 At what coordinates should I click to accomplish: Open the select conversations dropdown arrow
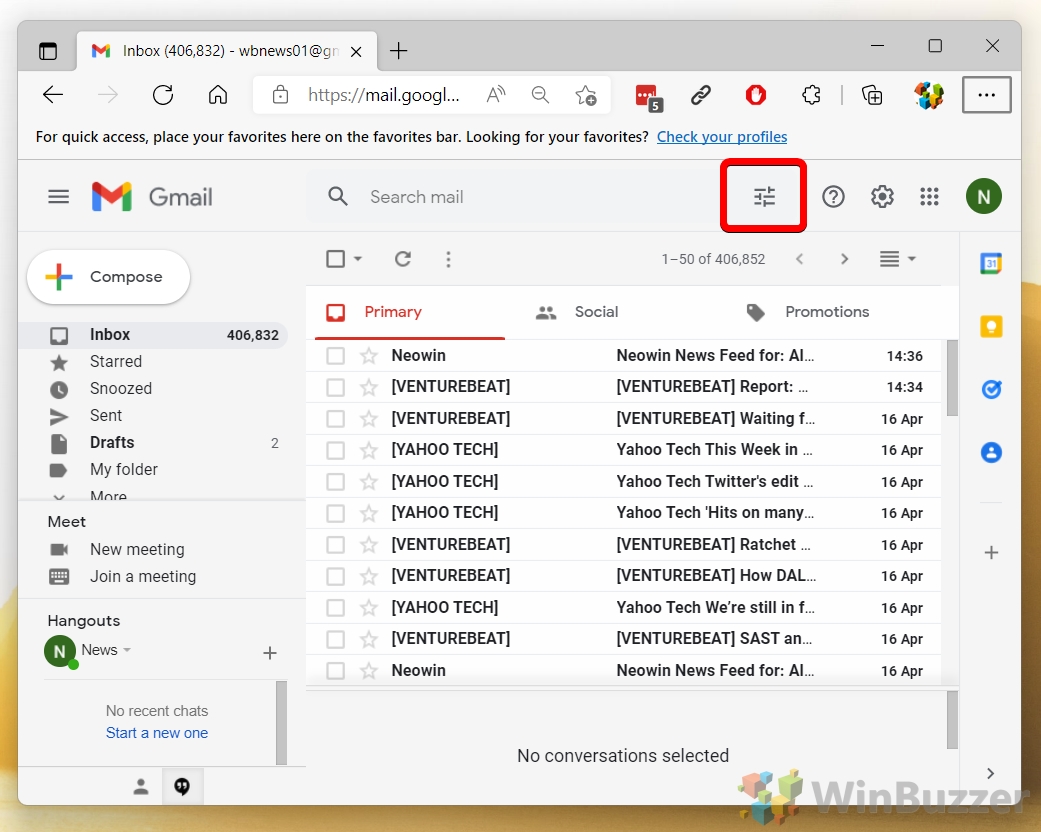click(x=356, y=258)
